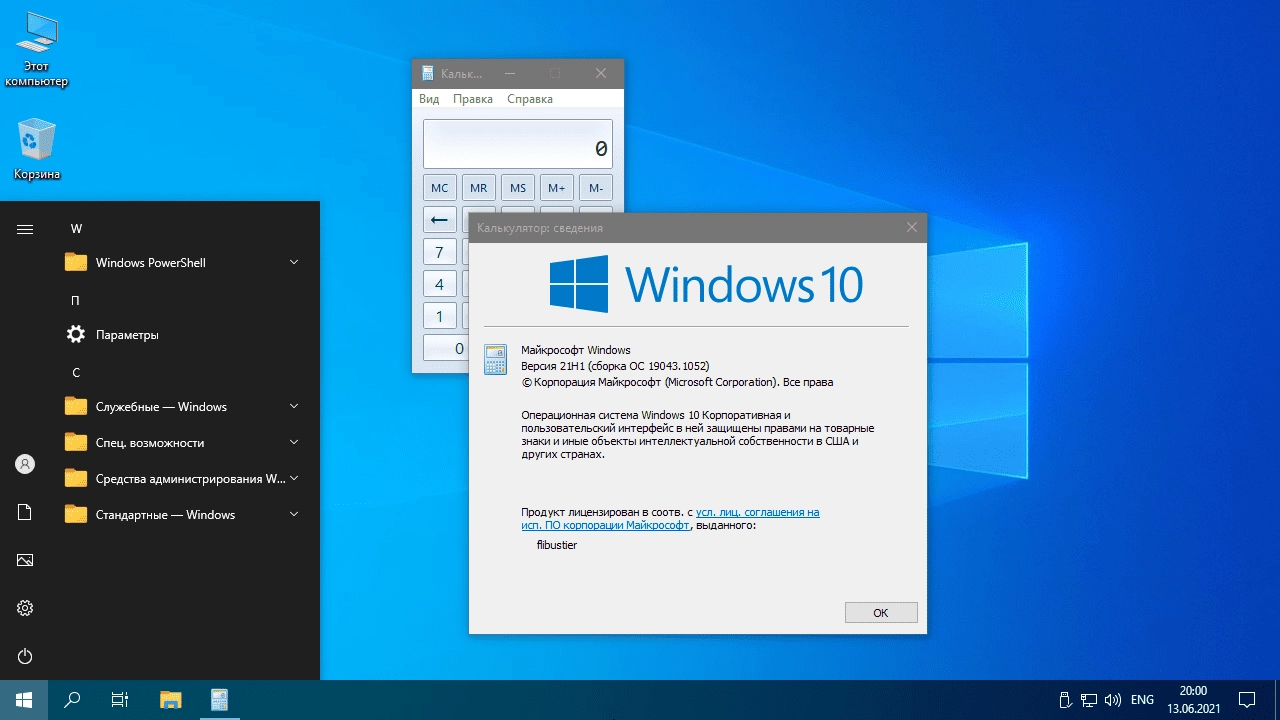
Task: Click the backspace arrow button in Calculator
Action: pyautogui.click(x=440, y=220)
